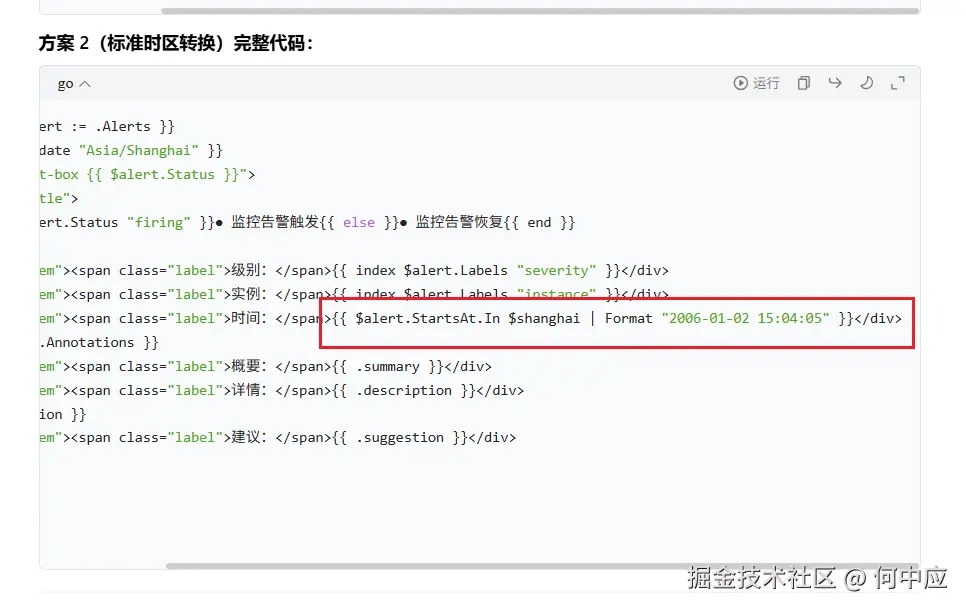Viewport: 966px width, 610px height.
Task: Copy the code block contents
Action: (803, 83)
